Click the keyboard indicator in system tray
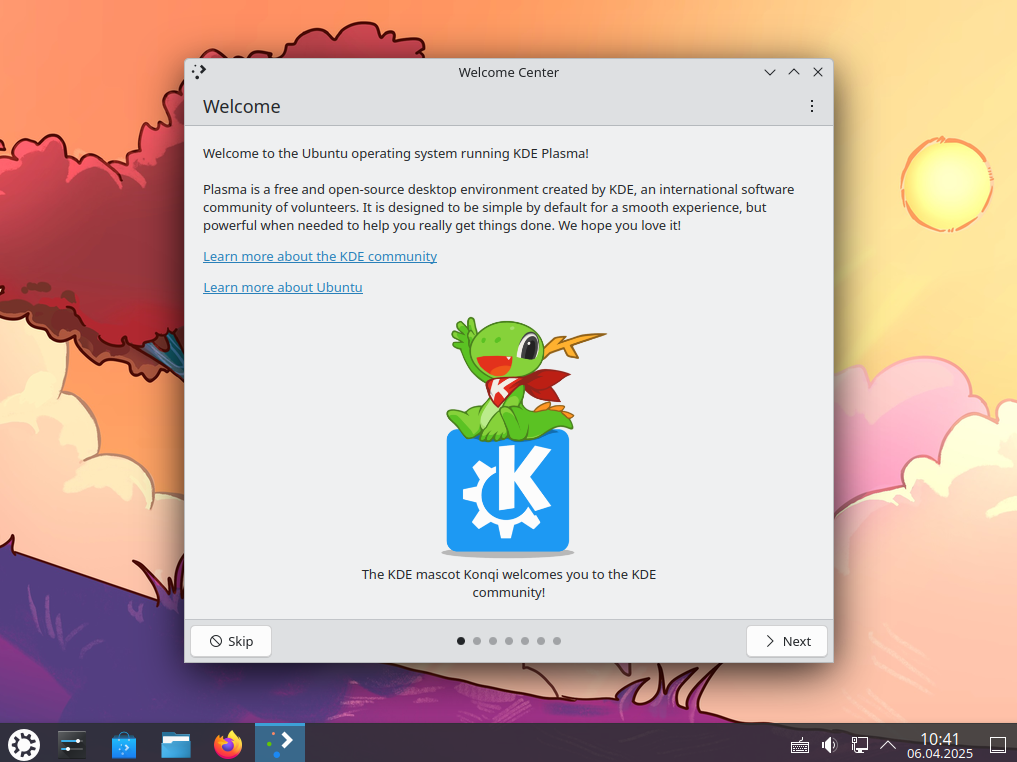This screenshot has width=1017, height=762. 800,745
